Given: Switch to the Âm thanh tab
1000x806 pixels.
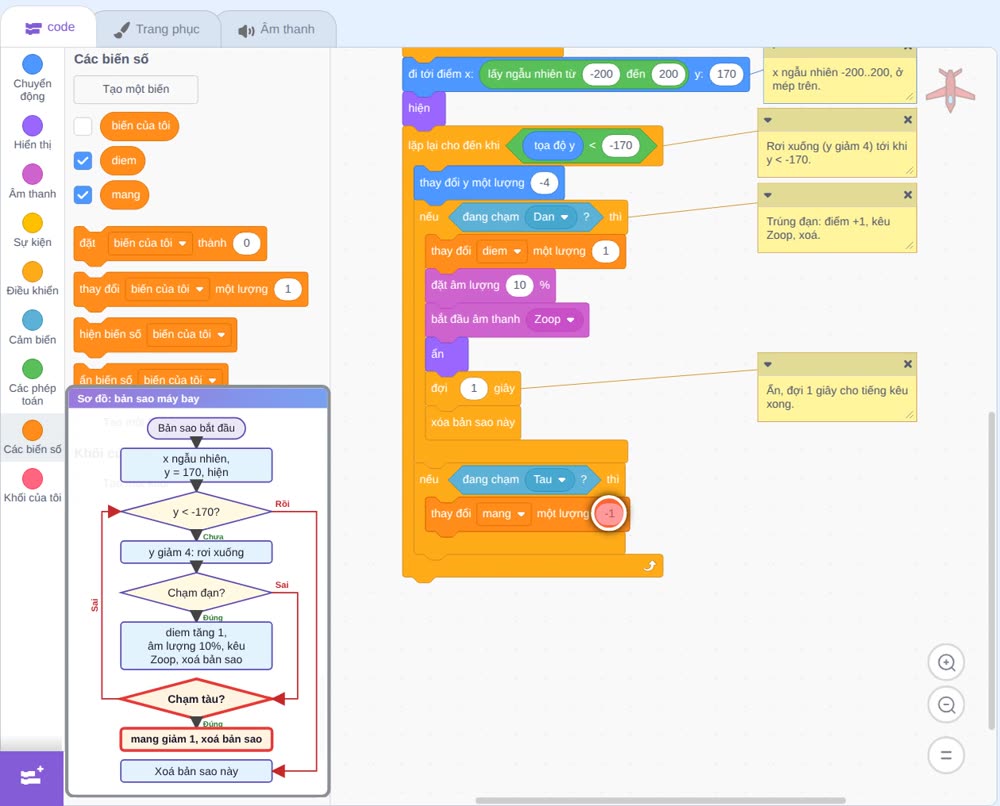Looking at the screenshot, I should 277,29.
